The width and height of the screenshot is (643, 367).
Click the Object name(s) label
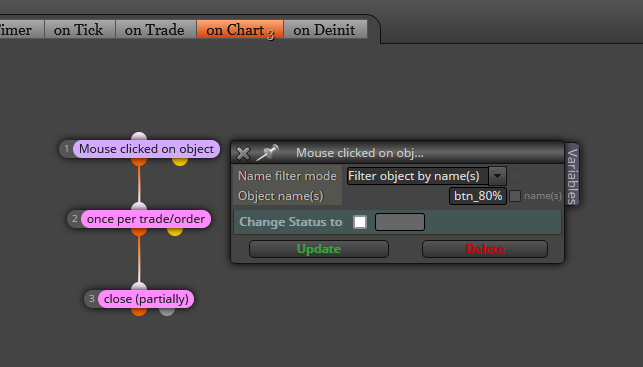[281, 196]
